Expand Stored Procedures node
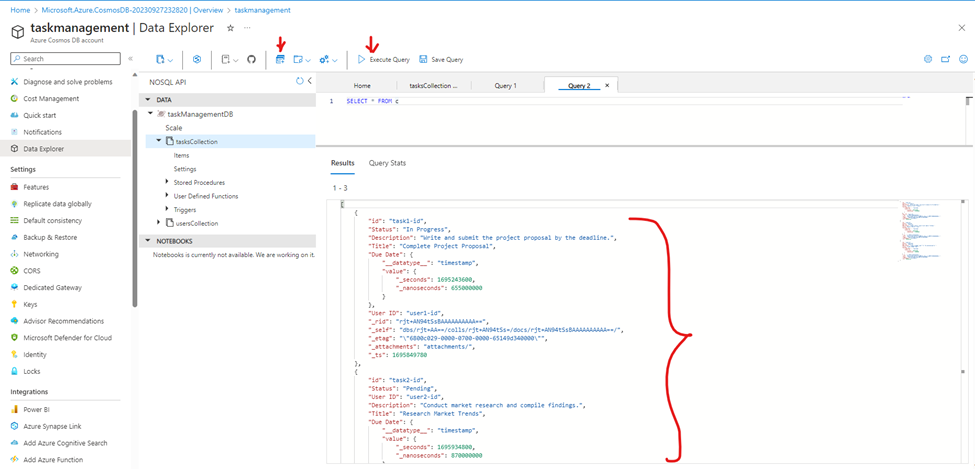Viewport: 975px width, 469px height. pos(167,182)
